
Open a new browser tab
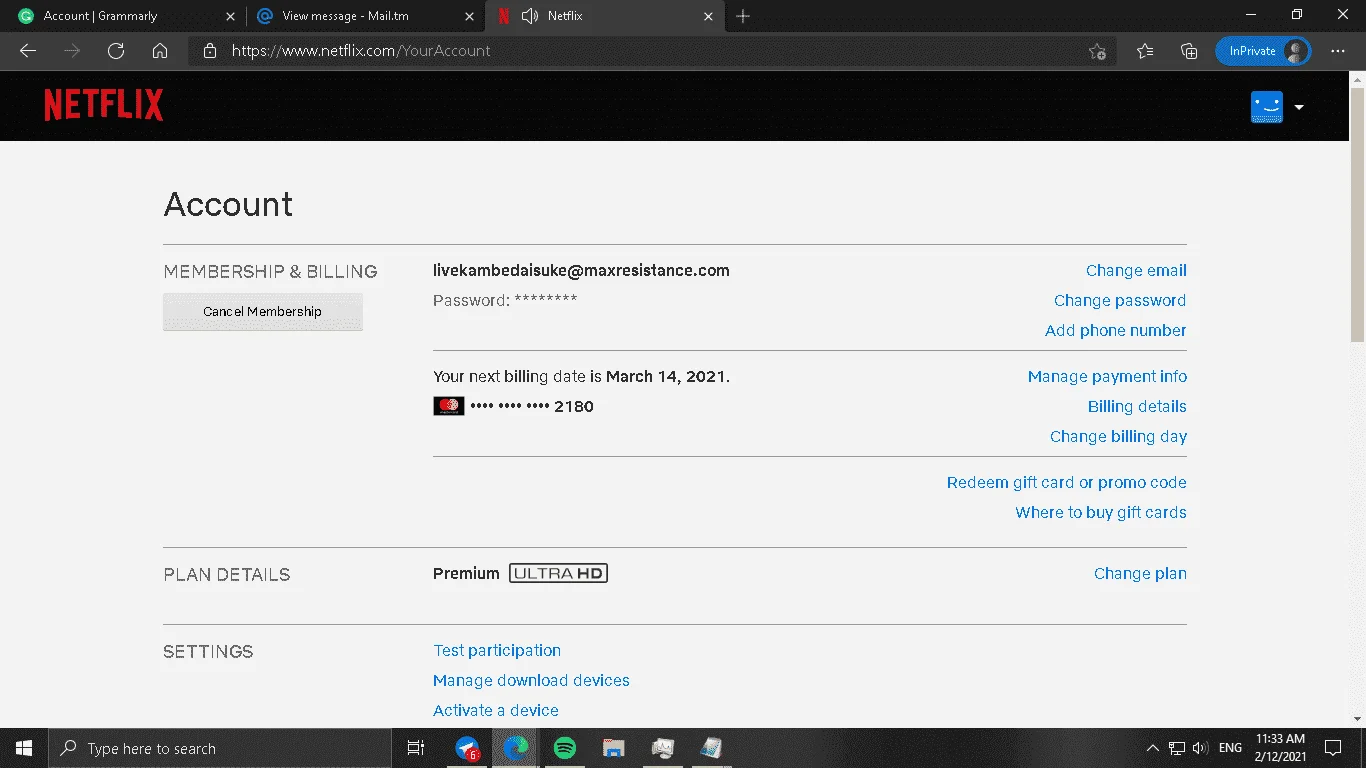(743, 16)
